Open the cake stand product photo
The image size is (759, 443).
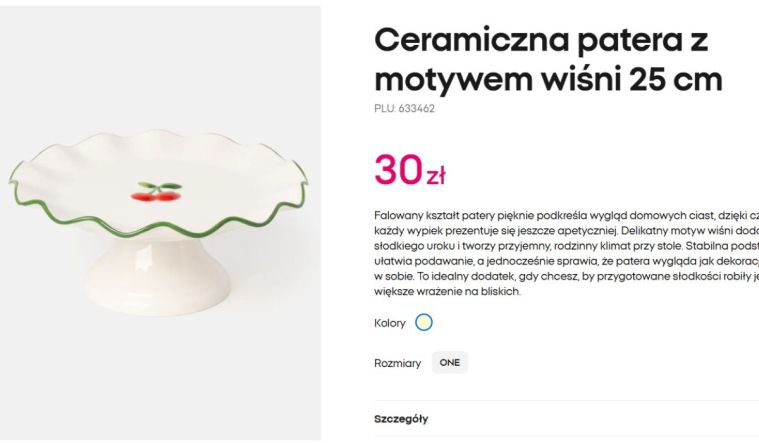tap(160, 223)
